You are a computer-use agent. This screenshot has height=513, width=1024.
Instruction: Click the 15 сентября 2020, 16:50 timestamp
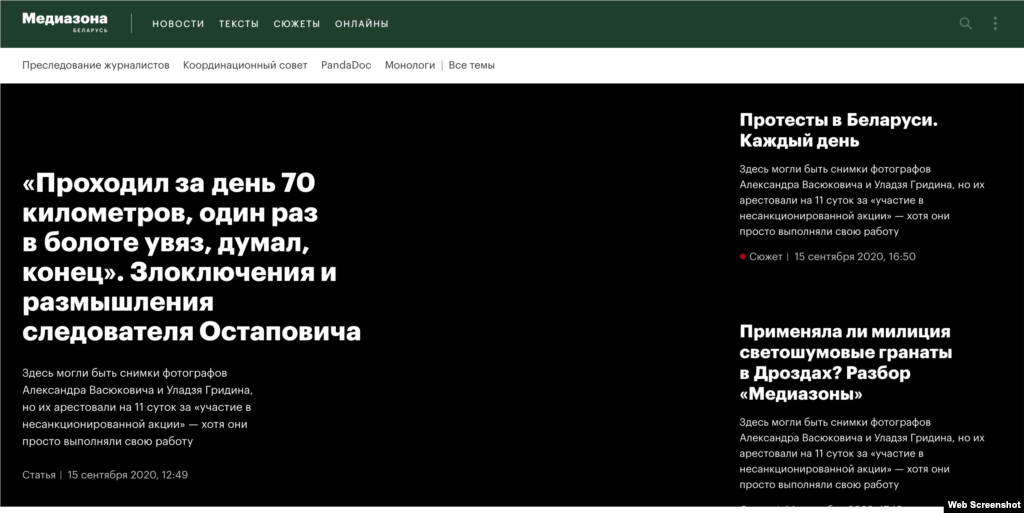[855, 257]
